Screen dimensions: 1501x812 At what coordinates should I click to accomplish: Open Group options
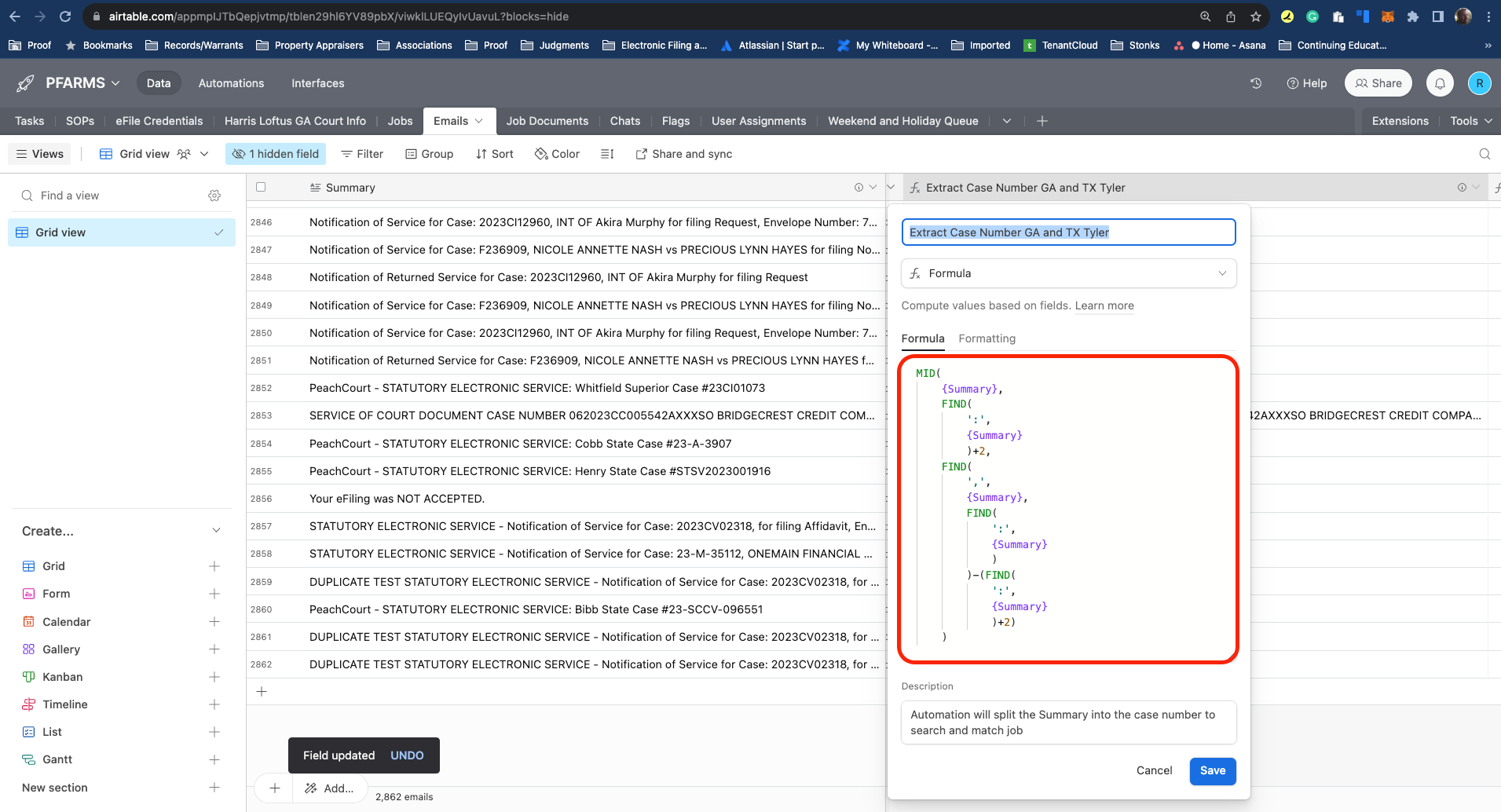[430, 154]
